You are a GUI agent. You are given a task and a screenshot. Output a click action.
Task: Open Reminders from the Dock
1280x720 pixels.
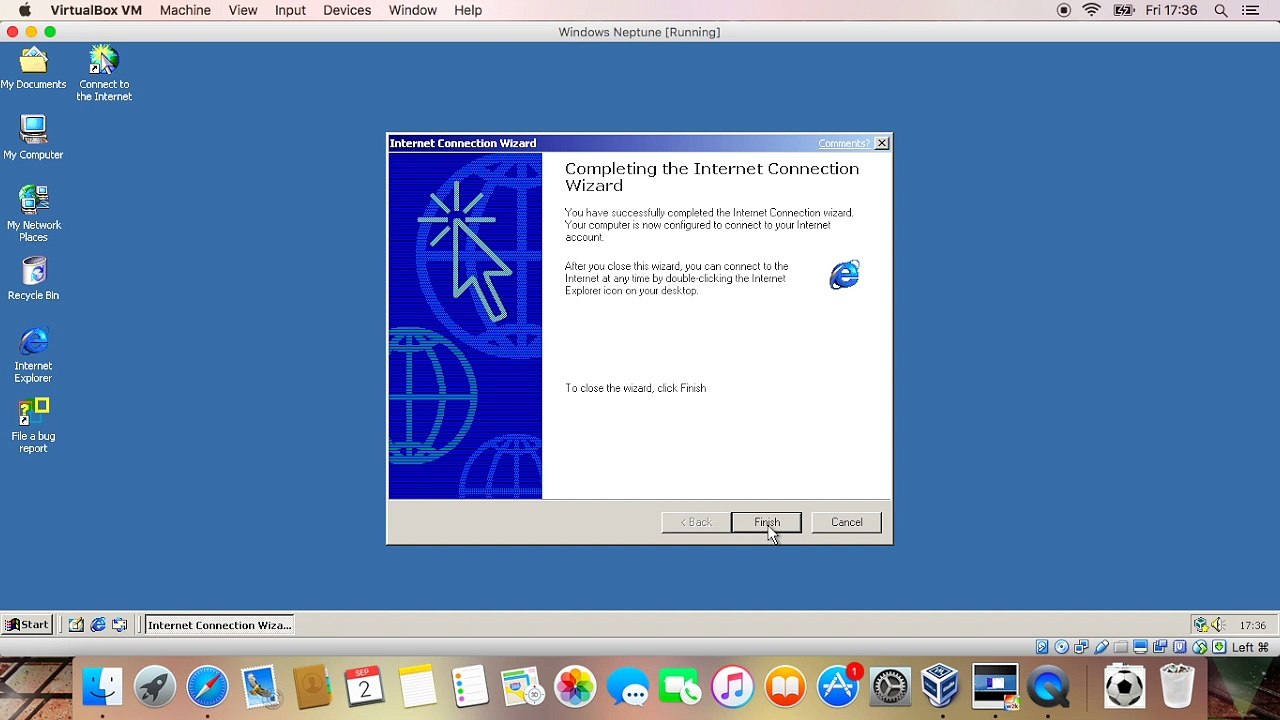pyautogui.click(x=469, y=688)
